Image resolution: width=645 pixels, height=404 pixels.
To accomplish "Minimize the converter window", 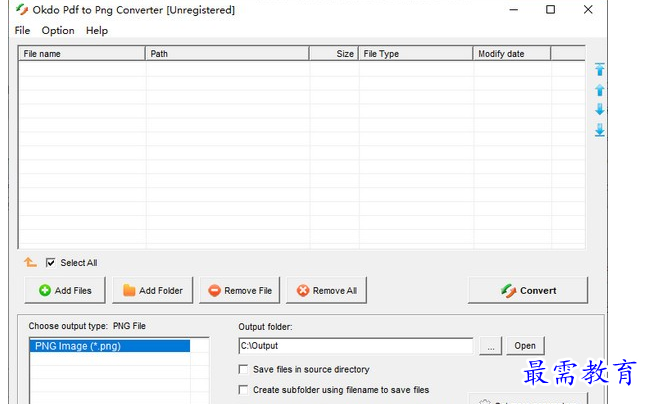I will [x=514, y=9].
